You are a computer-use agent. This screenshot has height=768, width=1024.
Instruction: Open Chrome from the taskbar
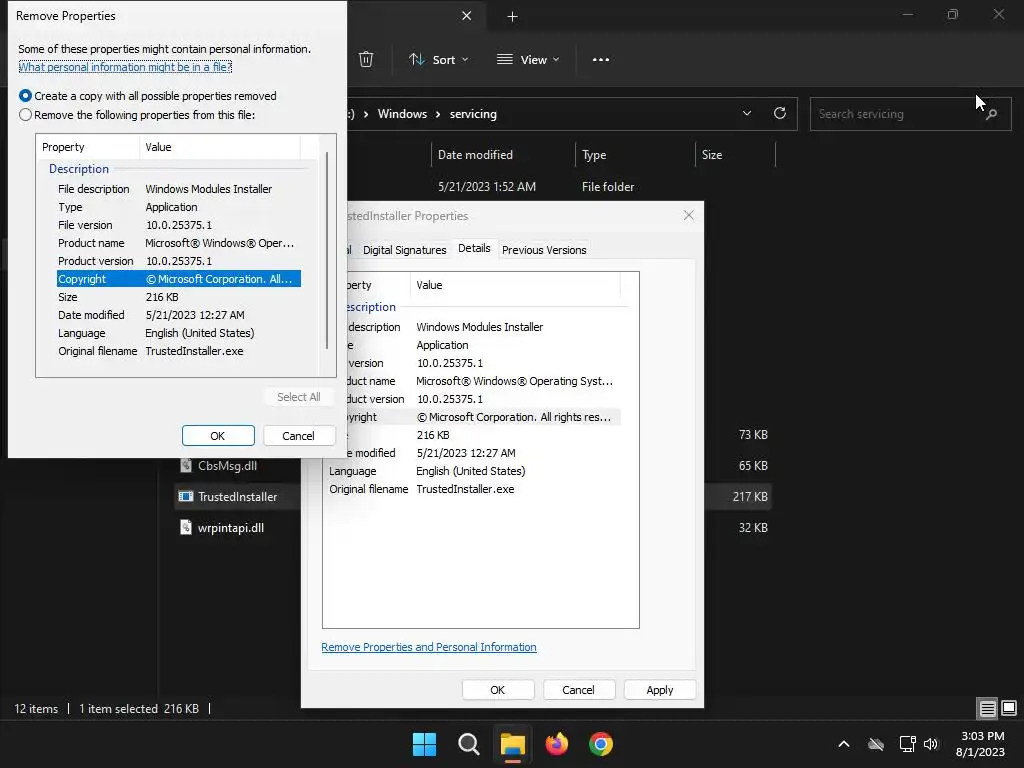601,744
